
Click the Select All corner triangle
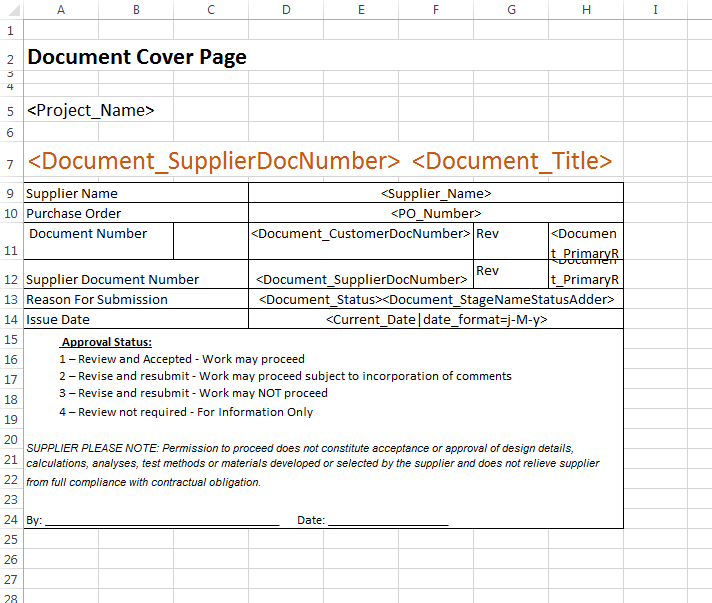point(13,10)
